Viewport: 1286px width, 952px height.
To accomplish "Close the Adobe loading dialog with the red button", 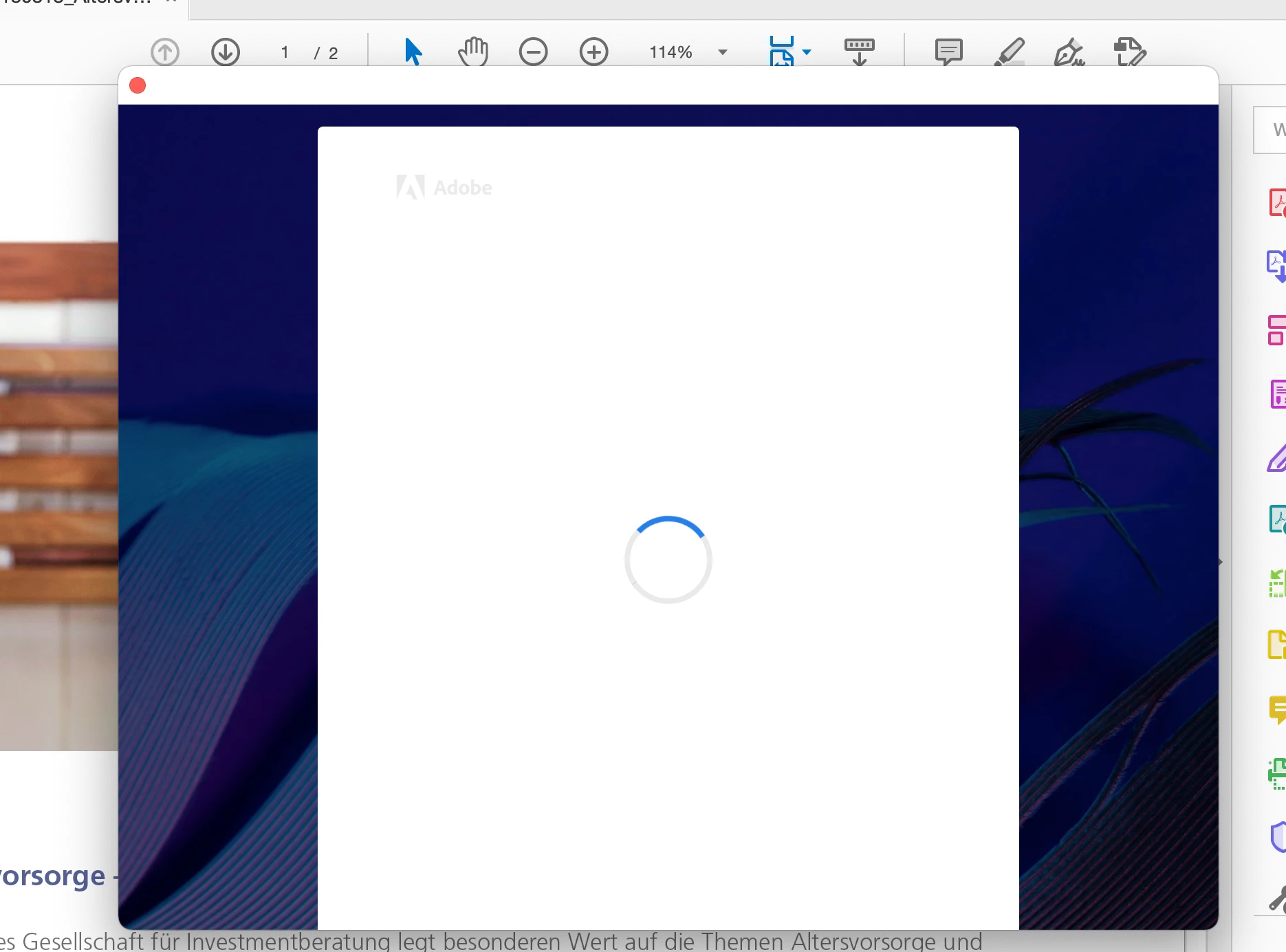I will (x=138, y=85).
